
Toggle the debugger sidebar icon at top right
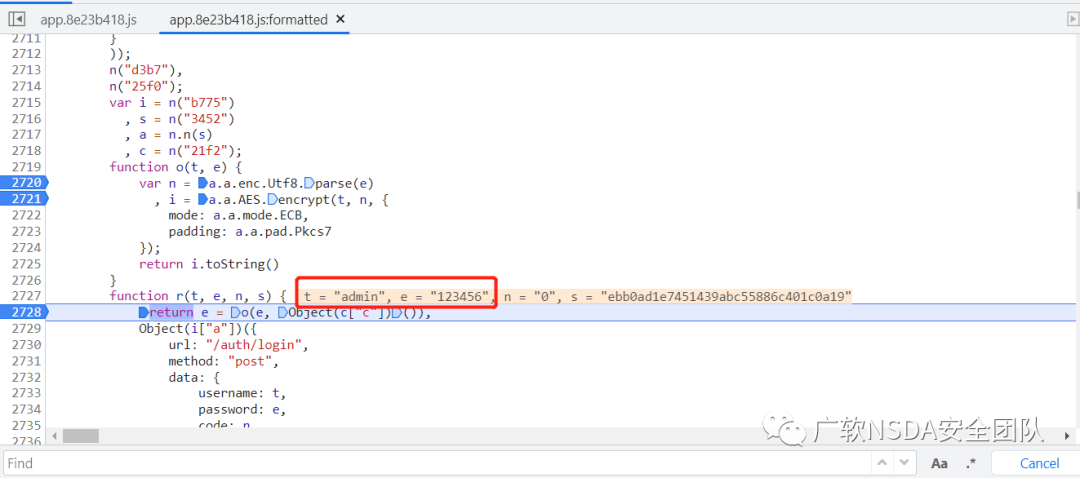pos(1071,19)
